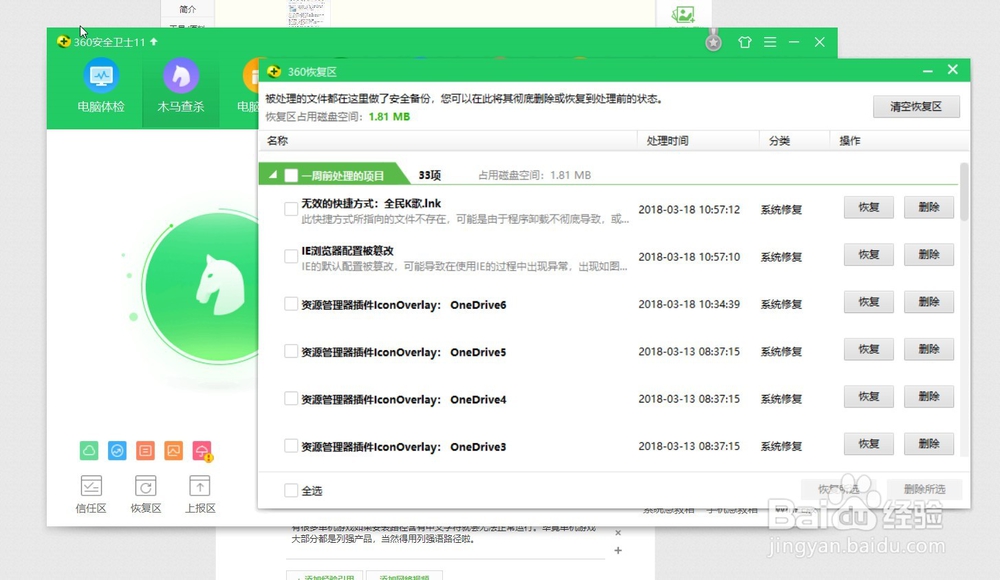This screenshot has width=1000, height=580.
Task: Click the blue speed icon next to the cloud
Action: coord(116,451)
